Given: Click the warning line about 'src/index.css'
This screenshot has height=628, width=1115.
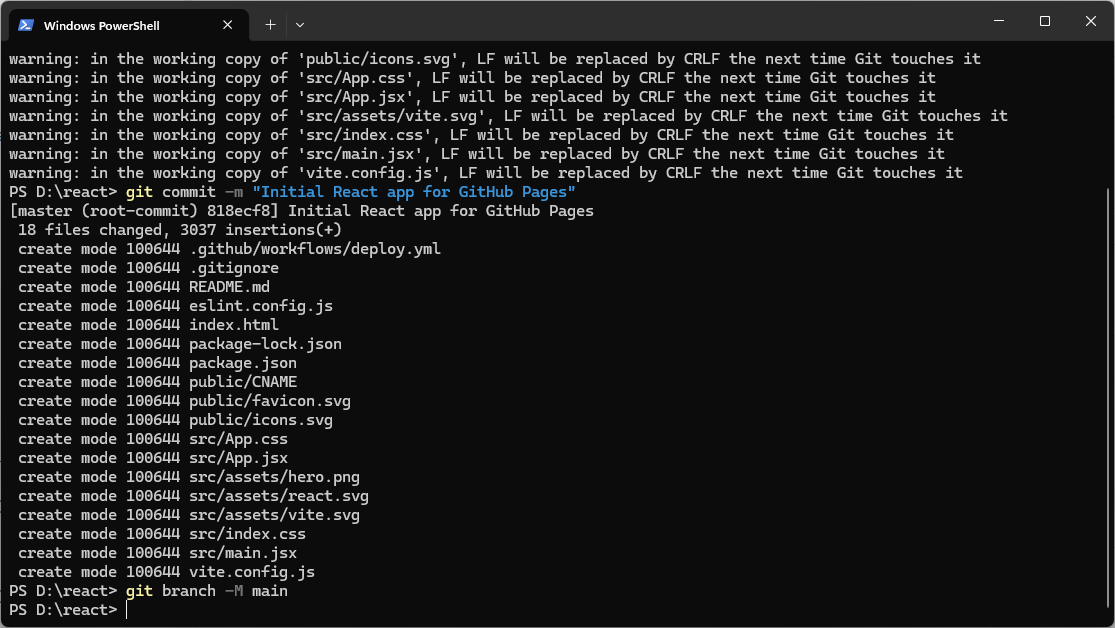Looking at the screenshot, I should pos(481,135).
